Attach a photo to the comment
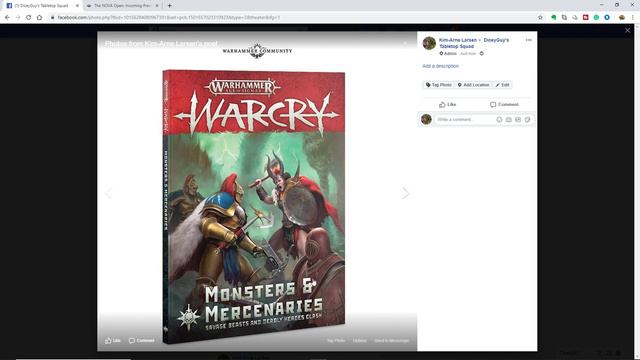Image resolution: width=640 pixels, height=360 pixels. point(509,120)
